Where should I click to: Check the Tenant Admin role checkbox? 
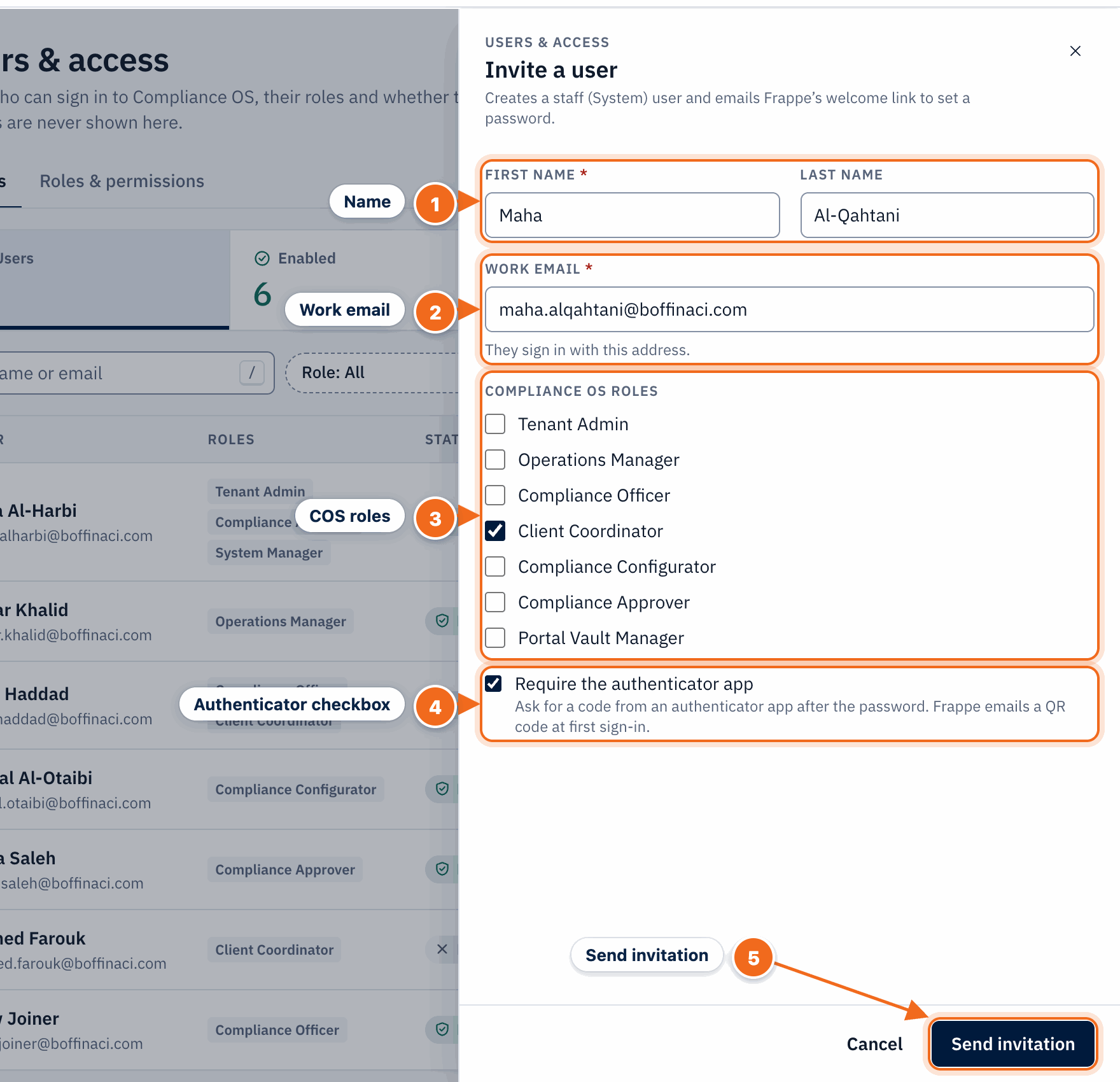pyautogui.click(x=495, y=424)
